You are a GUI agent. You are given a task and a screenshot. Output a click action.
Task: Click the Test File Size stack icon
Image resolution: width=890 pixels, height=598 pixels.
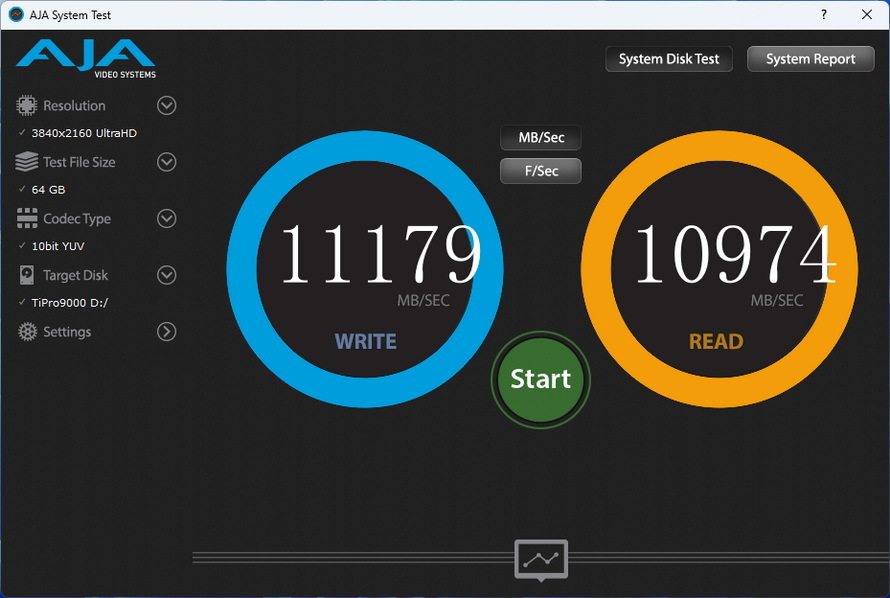26,162
